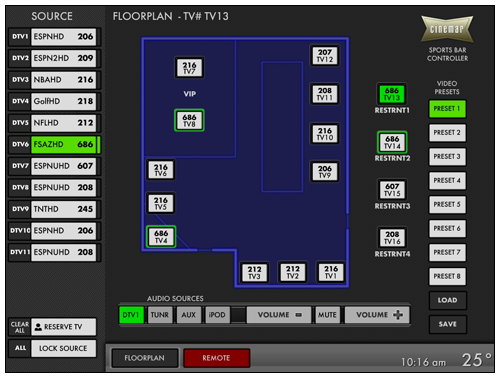Select the TV8 icon in VIP area

(x=189, y=120)
